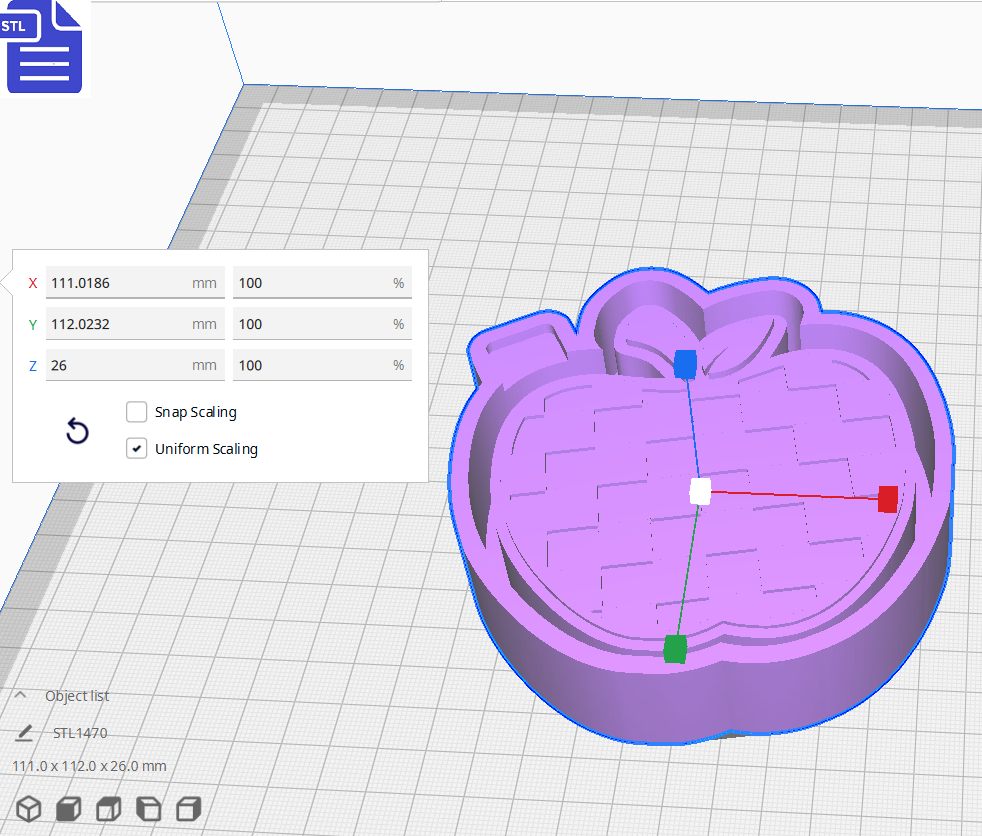Click the white center handle of the gizmo
This screenshot has height=836, width=982.
coord(698,490)
